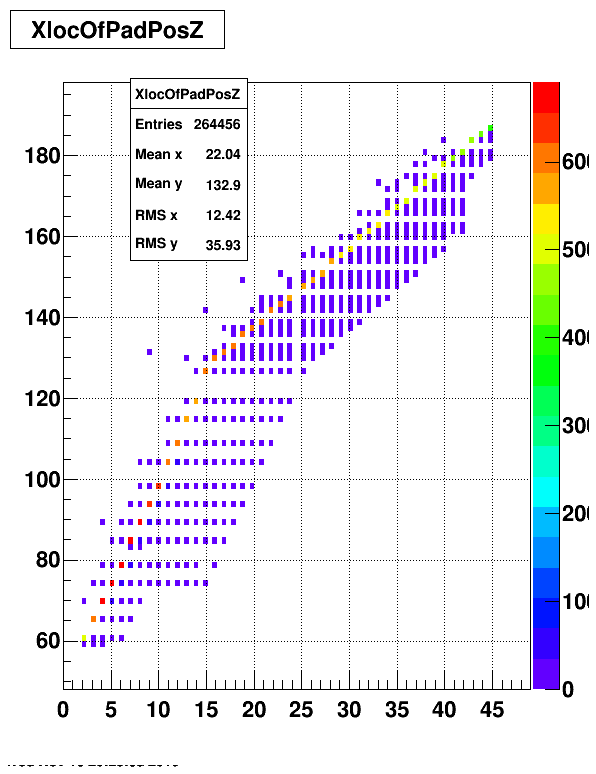Viewport: 596px width, 774px height.
Task: Click the x-axis tick label 10
Action: (x=158, y=710)
